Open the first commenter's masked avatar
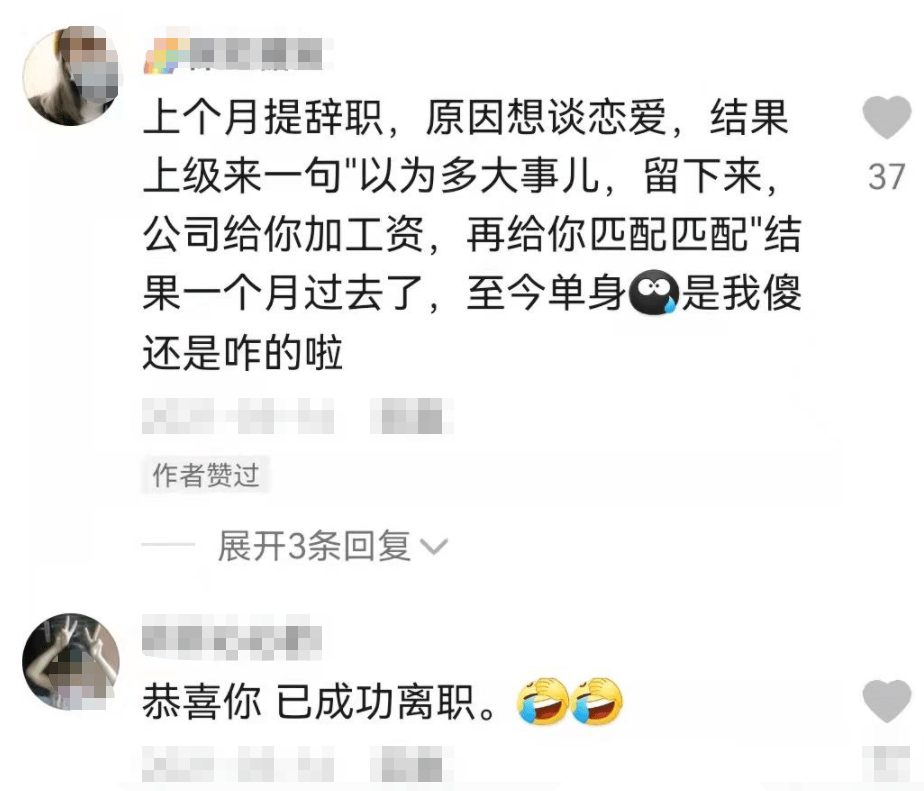The image size is (924, 791). point(71,75)
